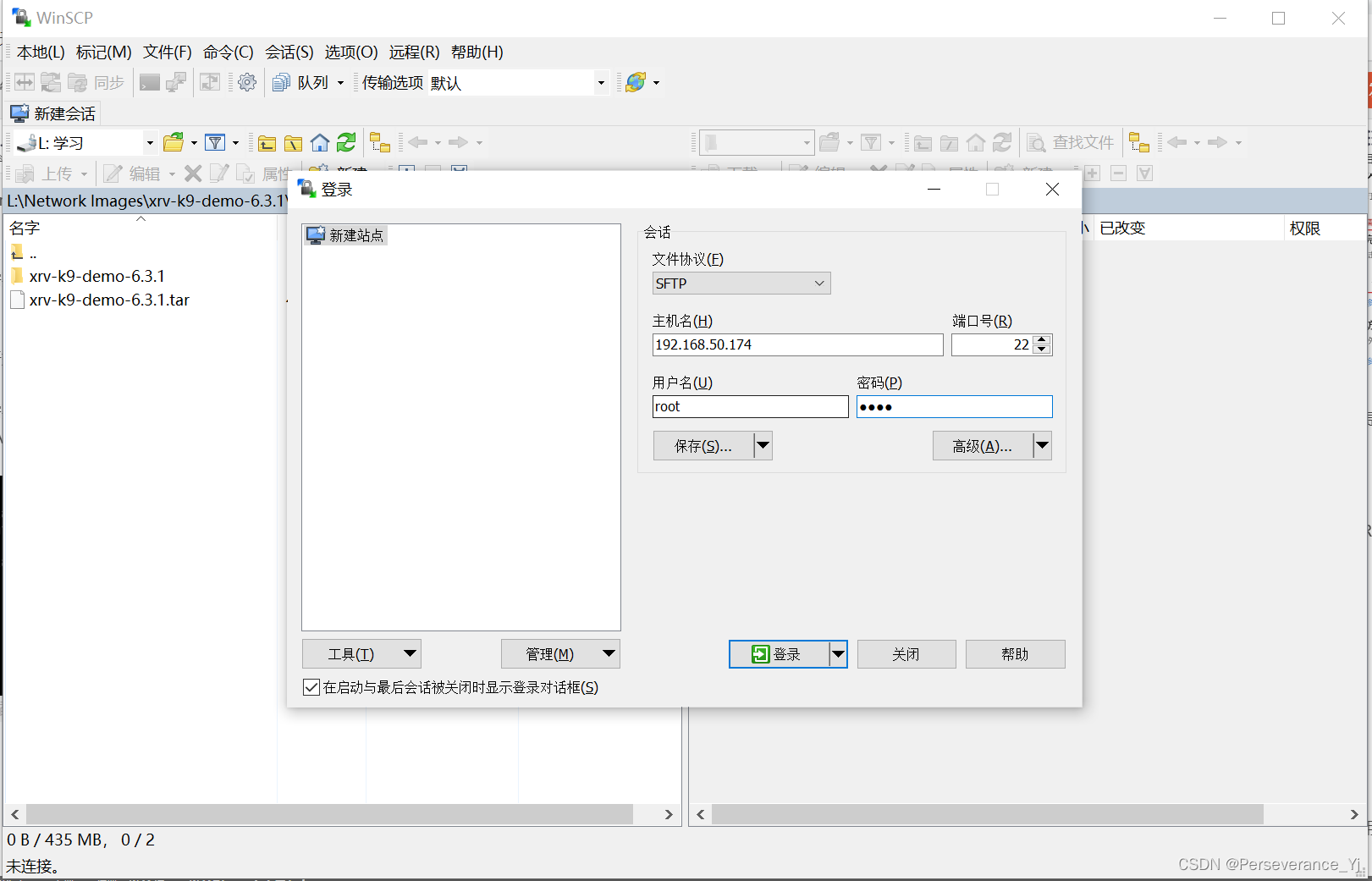
Task: Click the 主机名 hostname input field
Action: (x=796, y=344)
